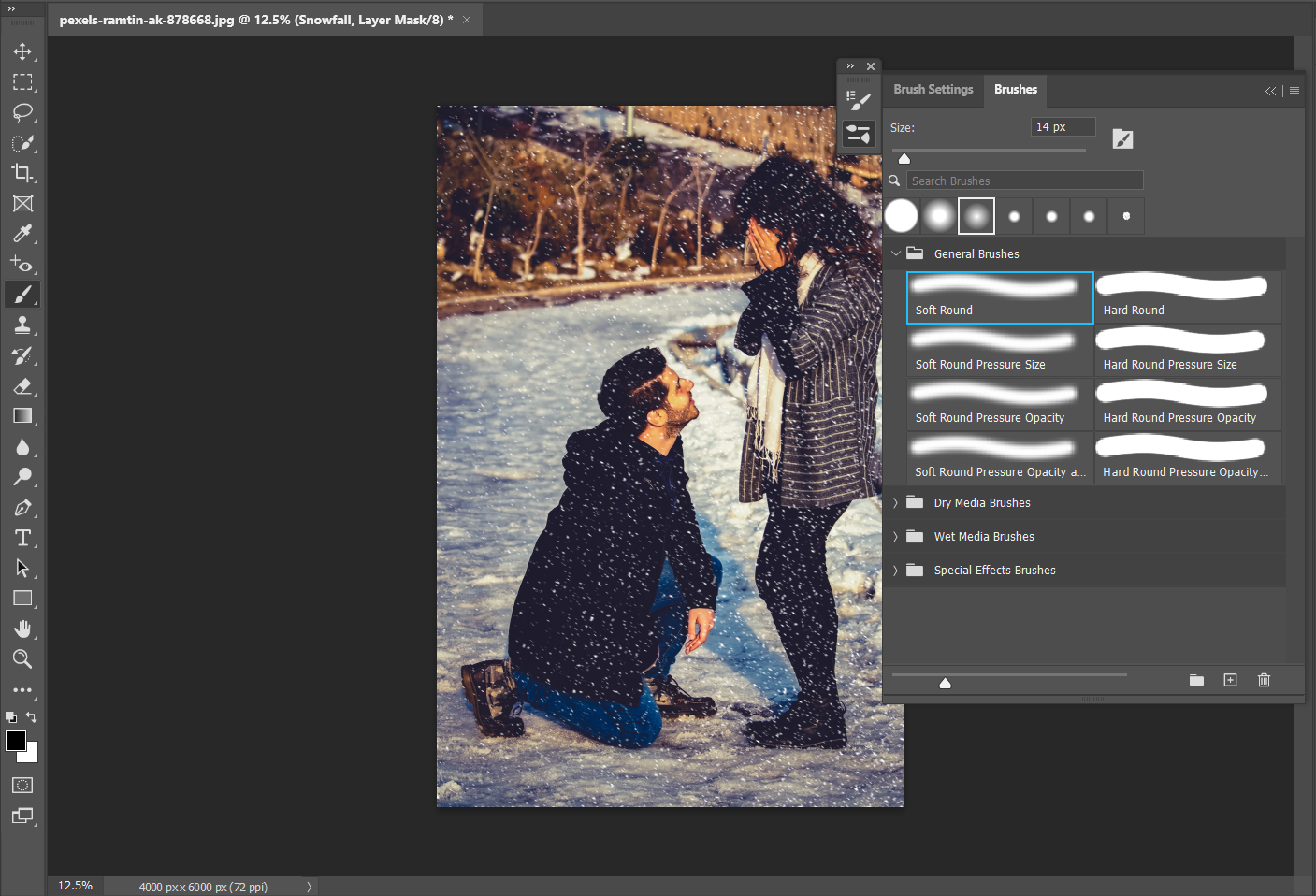This screenshot has width=1316, height=896.
Task: Open the Brushes panel menu
Action: point(1294,90)
